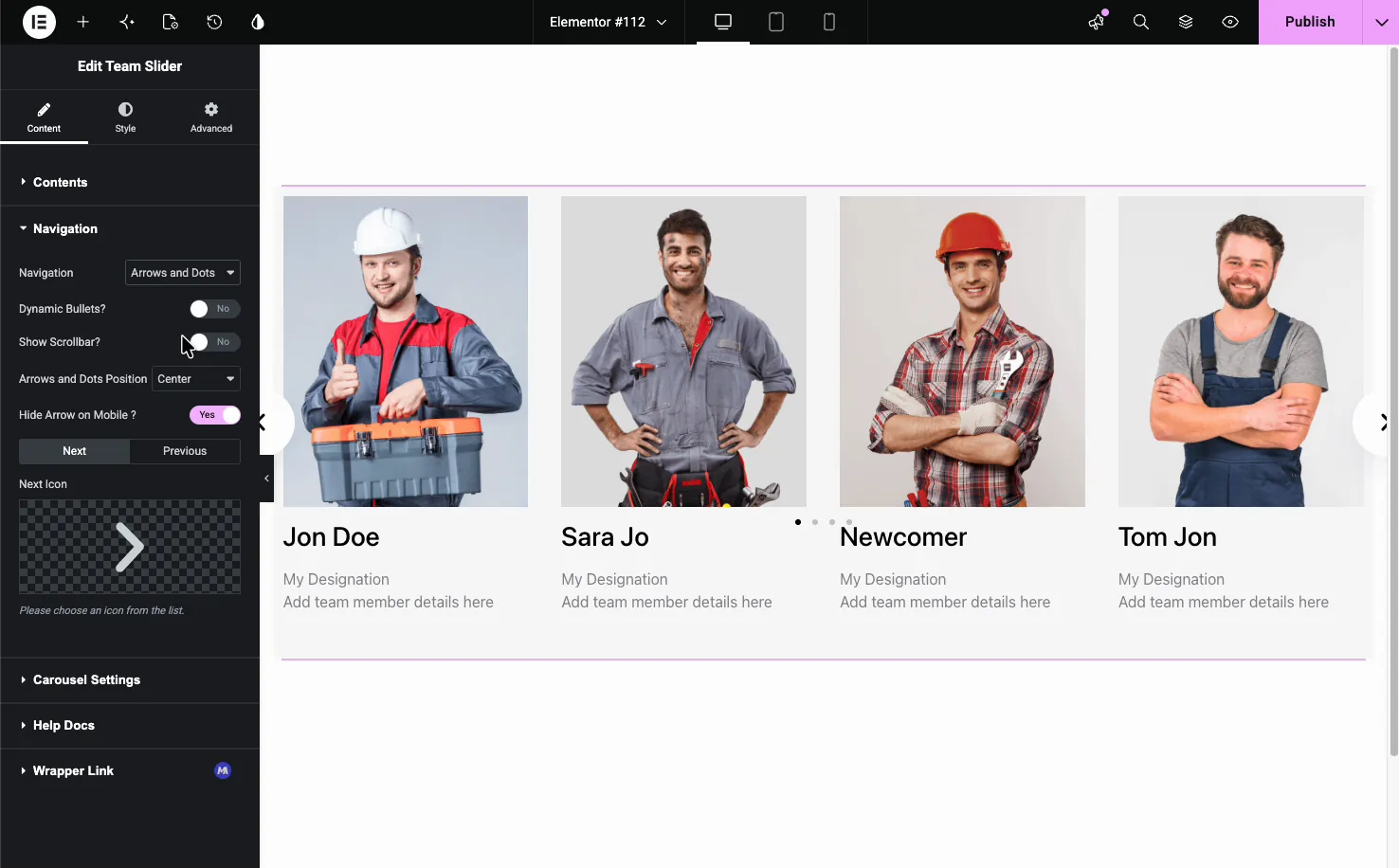Toggle the Show Scrollbar switch
Image resolution: width=1399 pixels, height=868 pixels.
(214, 342)
